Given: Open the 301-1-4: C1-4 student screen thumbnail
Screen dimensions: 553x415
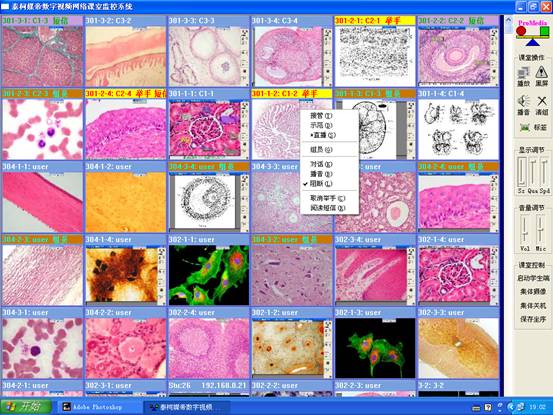Looking at the screenshot, I should pyautogui.click(x=458, y=129).
